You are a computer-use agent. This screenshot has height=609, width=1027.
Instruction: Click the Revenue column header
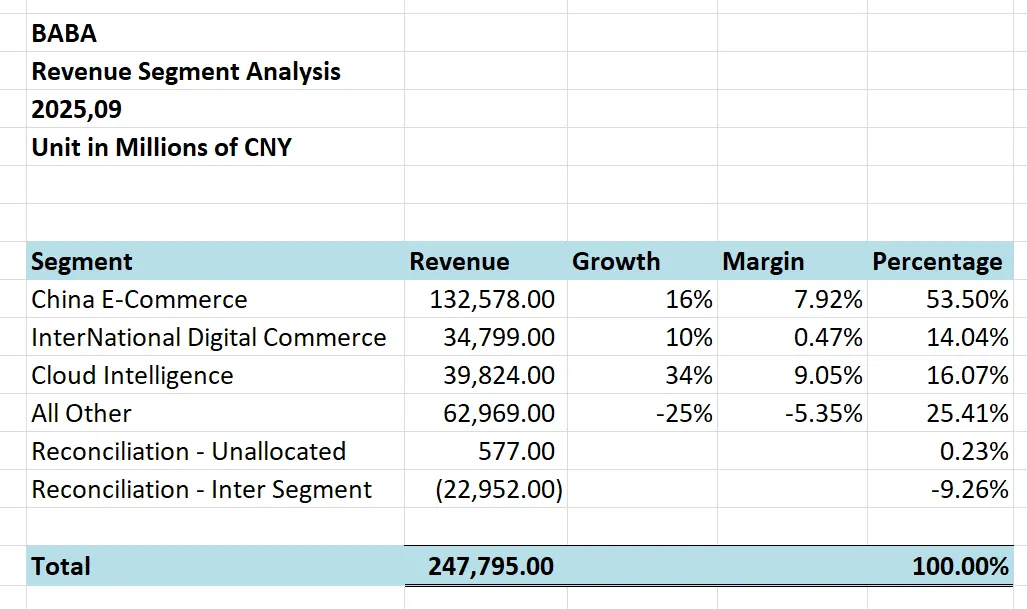(459, 262)
